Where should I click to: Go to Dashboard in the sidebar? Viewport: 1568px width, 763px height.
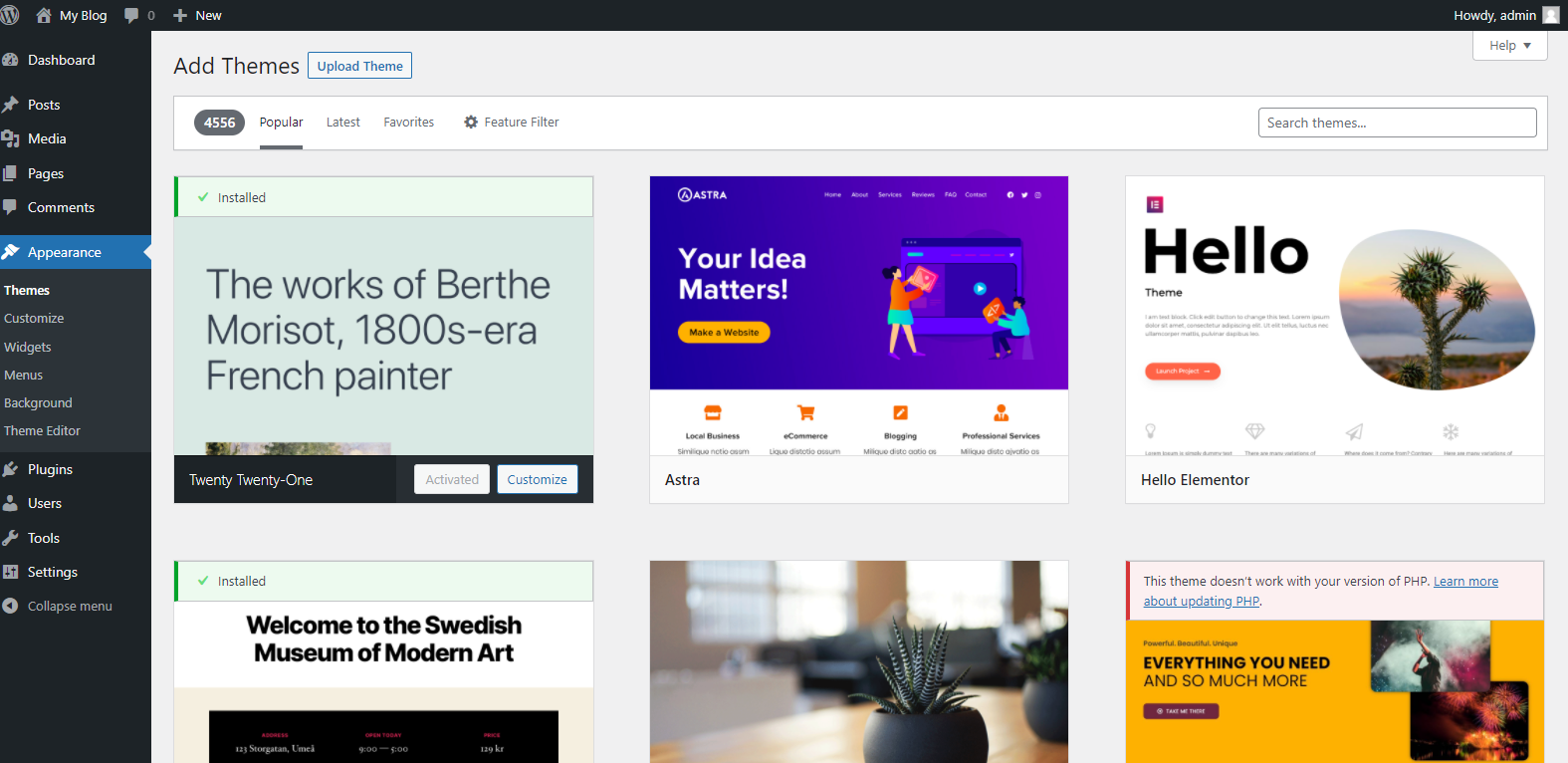tap(62, 60)
